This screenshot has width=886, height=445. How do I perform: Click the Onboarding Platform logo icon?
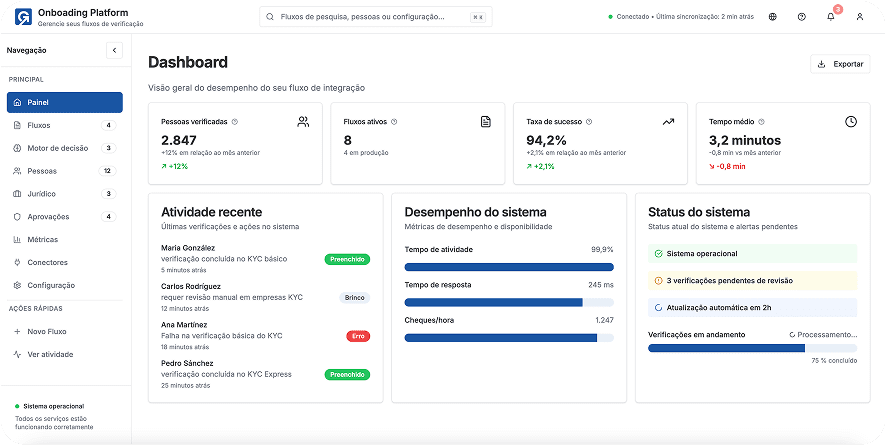21,17
